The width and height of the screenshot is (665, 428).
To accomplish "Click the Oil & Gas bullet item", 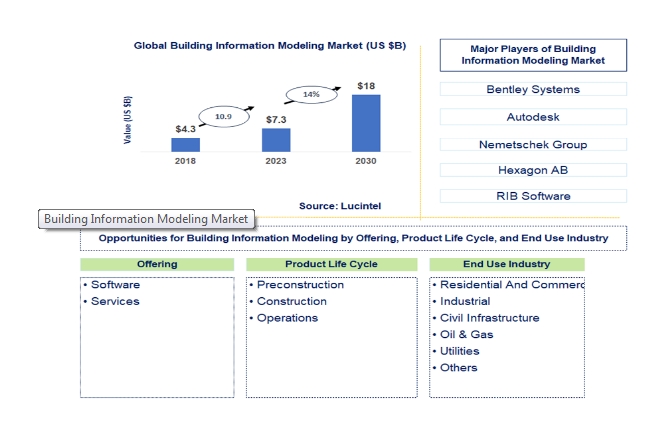I will click(463, 334).
